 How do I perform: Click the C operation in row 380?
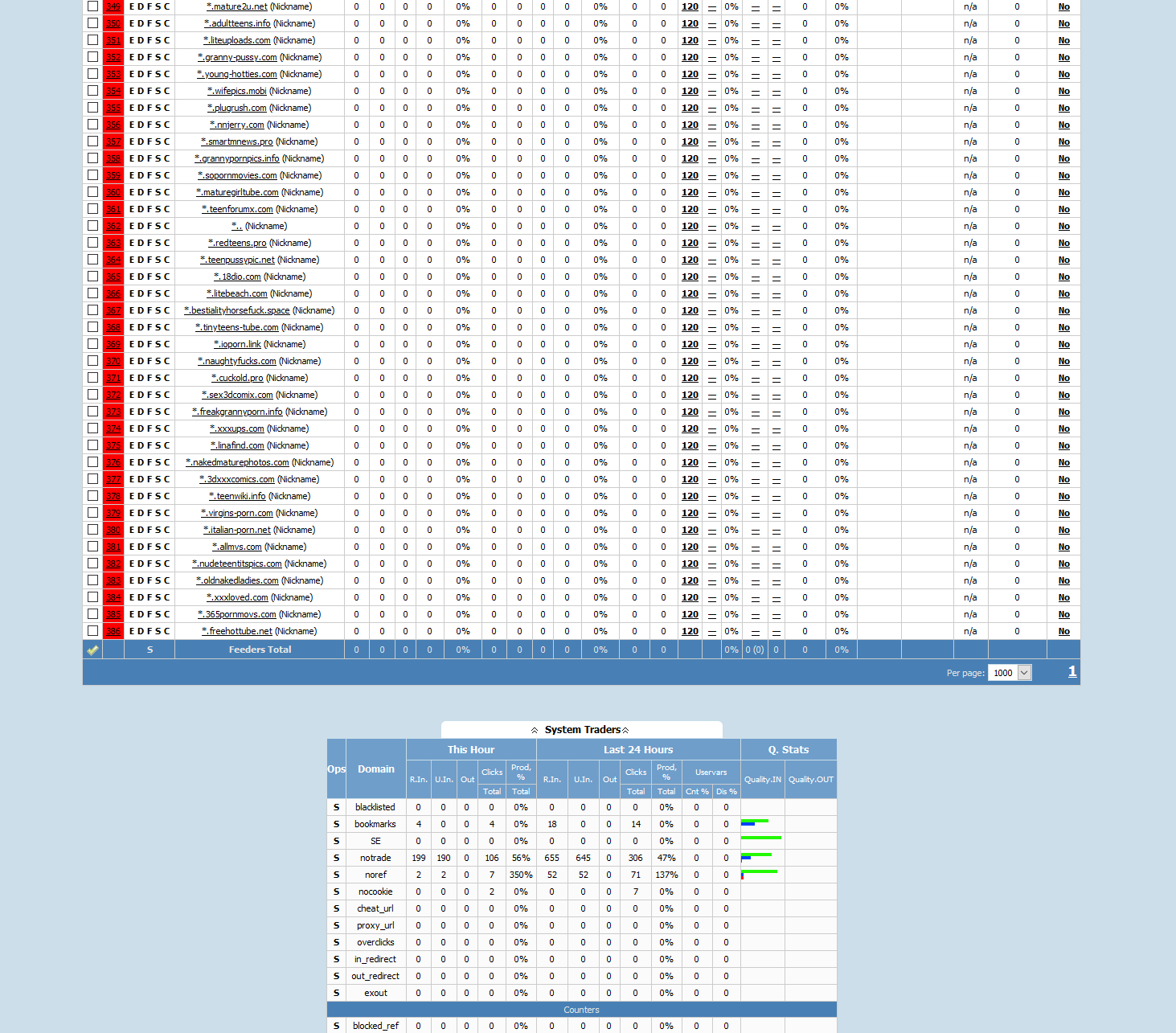(167, 531)
